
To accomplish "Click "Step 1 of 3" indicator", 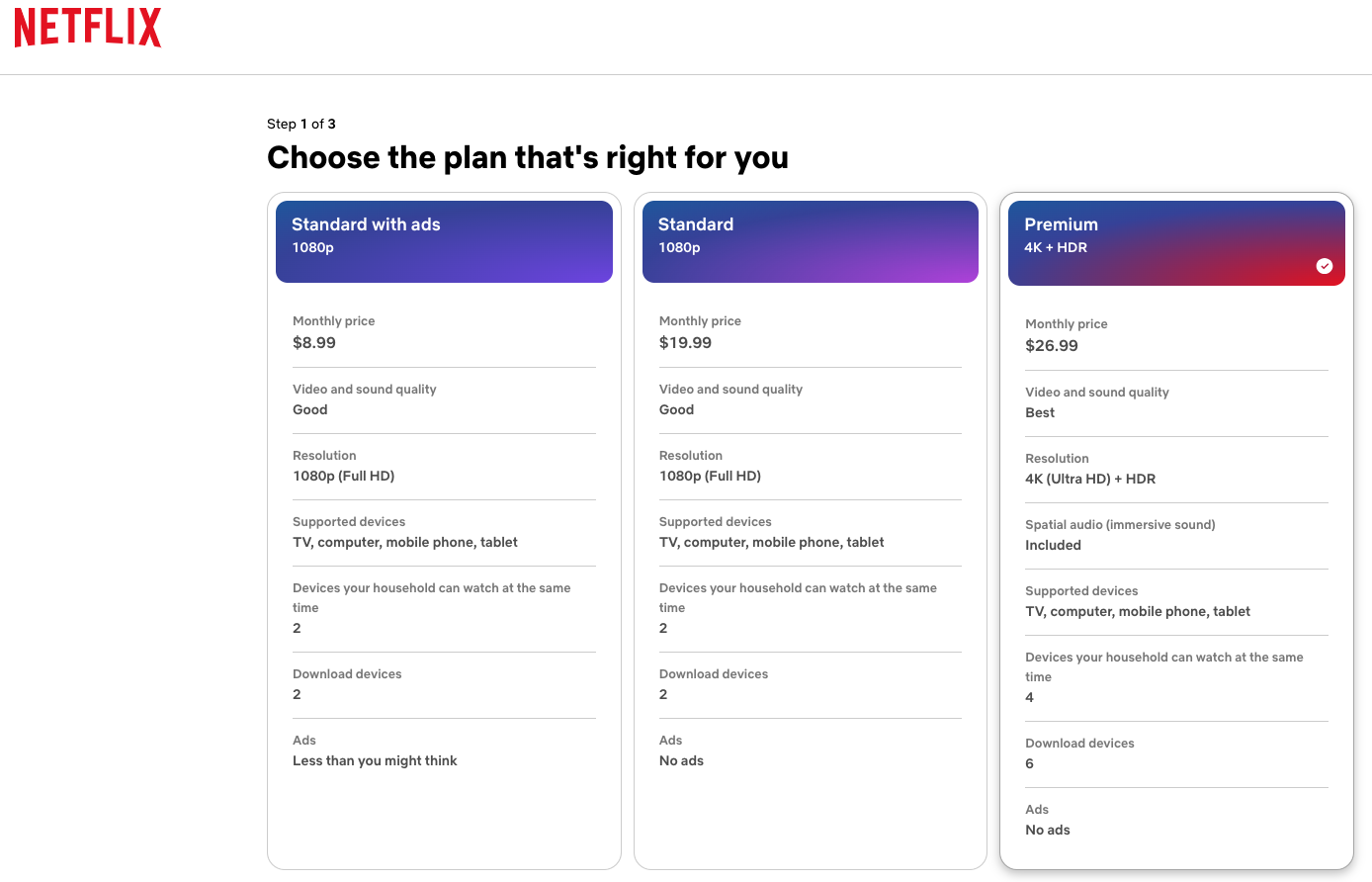I will [x=301, y=124].
